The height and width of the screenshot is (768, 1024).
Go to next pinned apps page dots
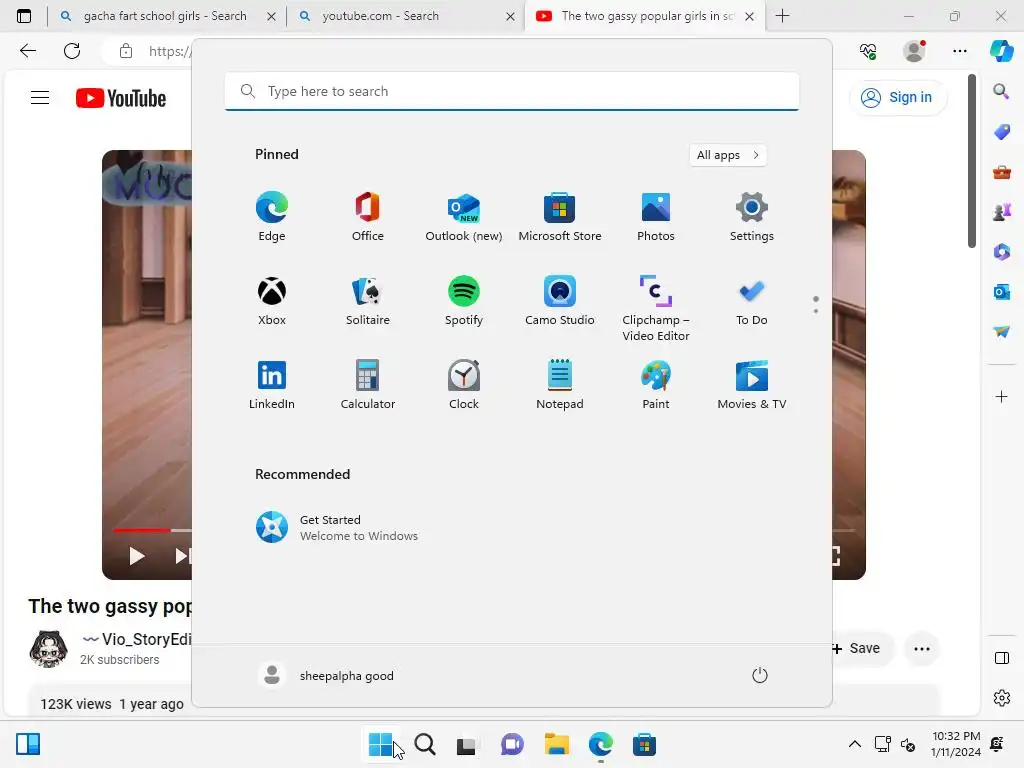[815, 304]
